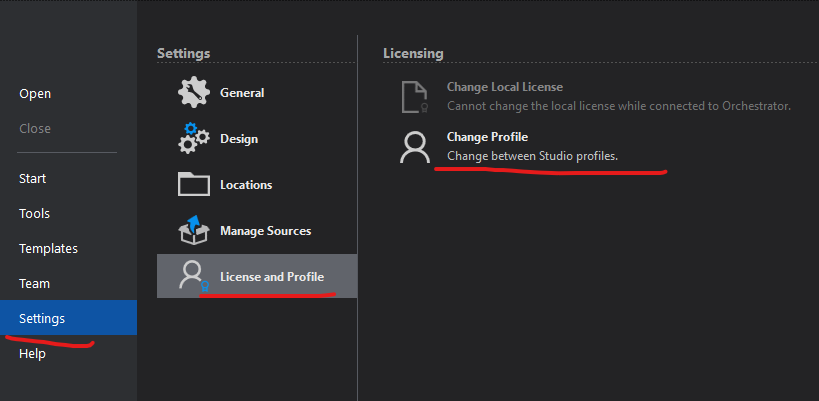Click 'Change between Studio profiles.' text

[x=532, y=156]
